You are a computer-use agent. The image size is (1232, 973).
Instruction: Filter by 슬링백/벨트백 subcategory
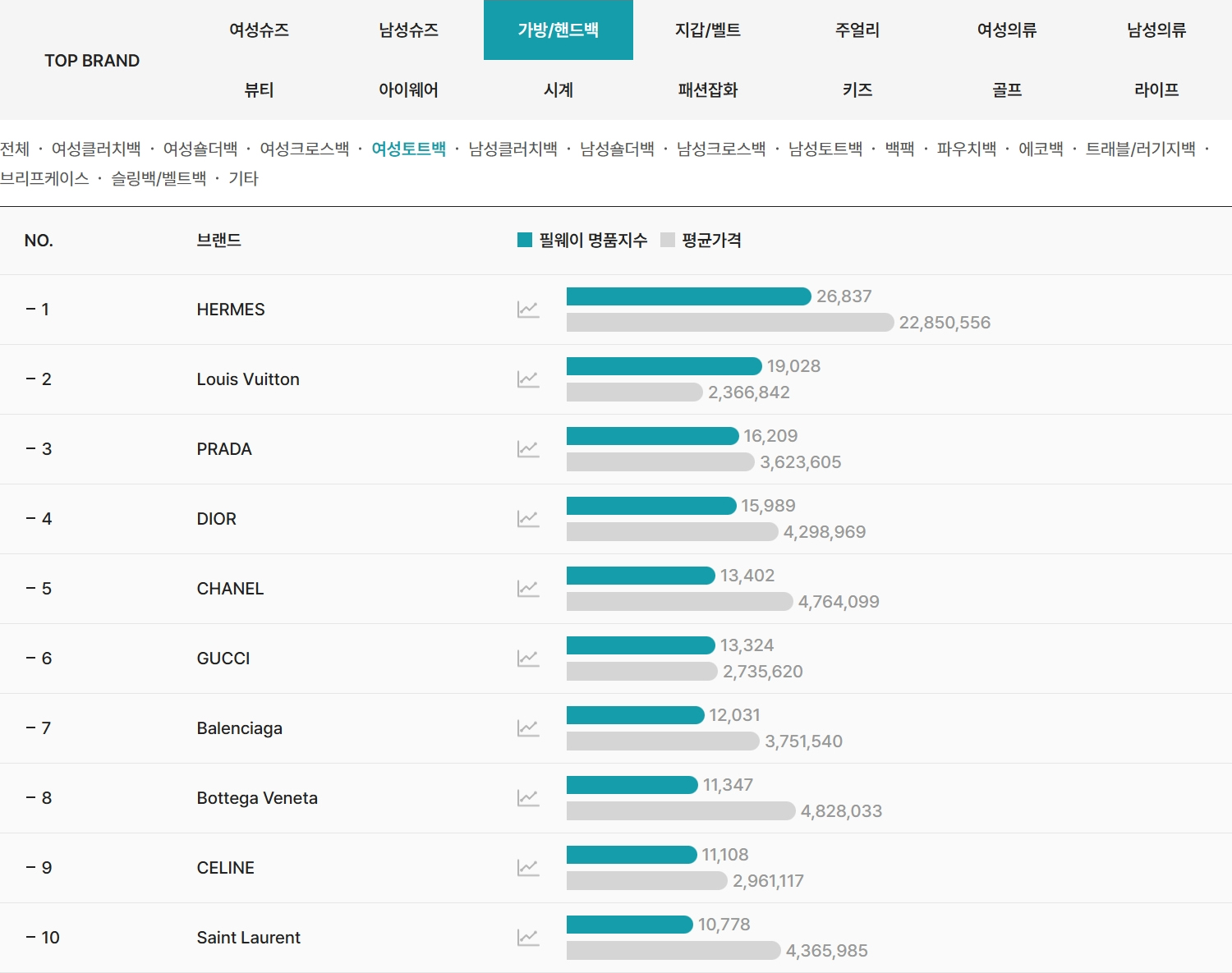159,178
